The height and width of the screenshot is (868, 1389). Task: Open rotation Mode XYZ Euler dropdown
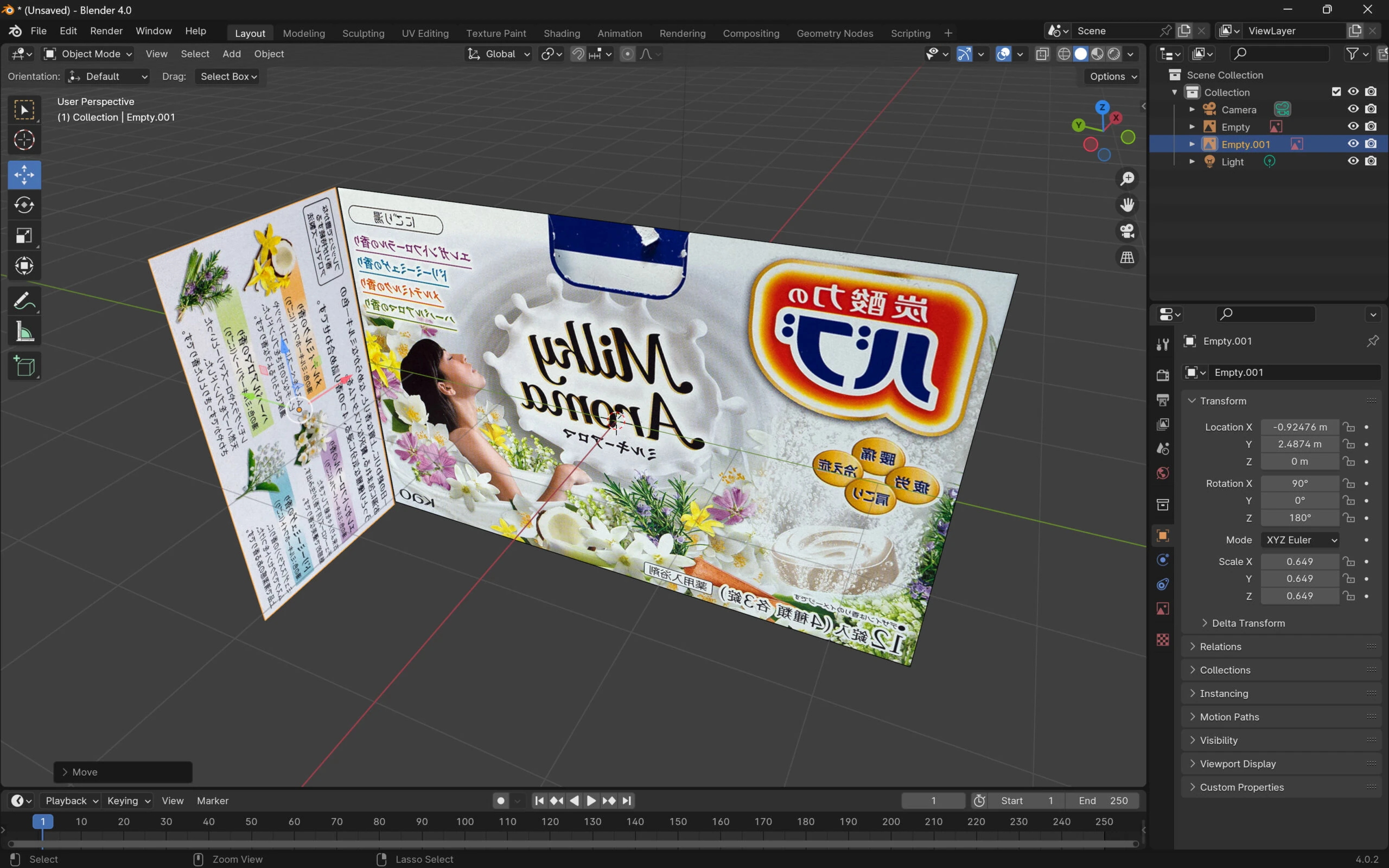point(1301,540)
